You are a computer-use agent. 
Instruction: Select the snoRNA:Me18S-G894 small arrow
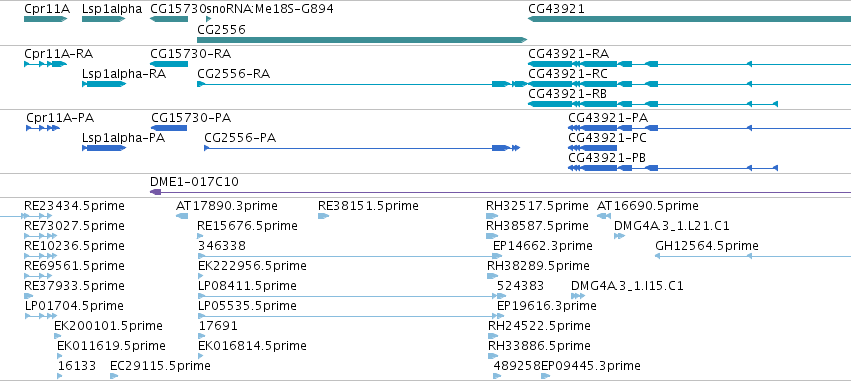pos(209,19)
